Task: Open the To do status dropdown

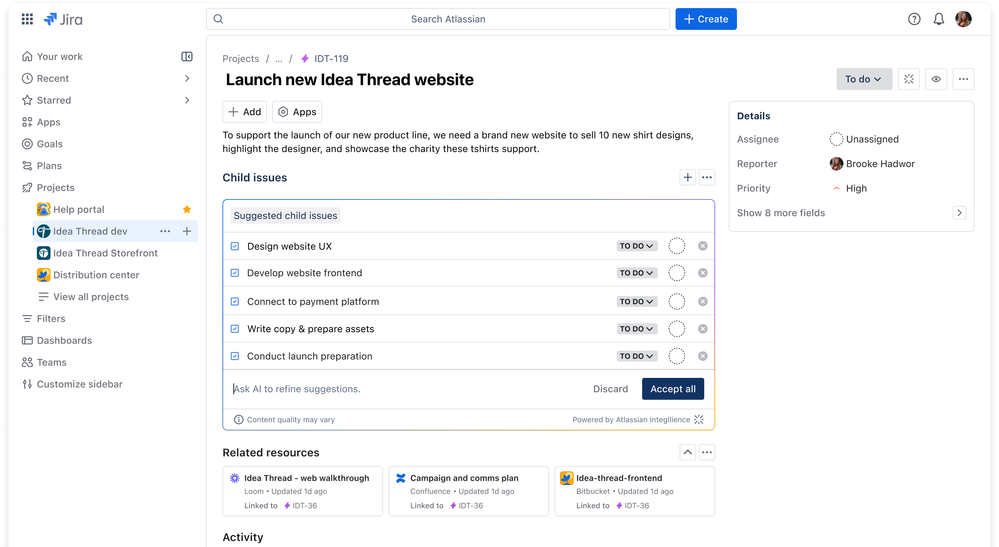Action: 864,79
